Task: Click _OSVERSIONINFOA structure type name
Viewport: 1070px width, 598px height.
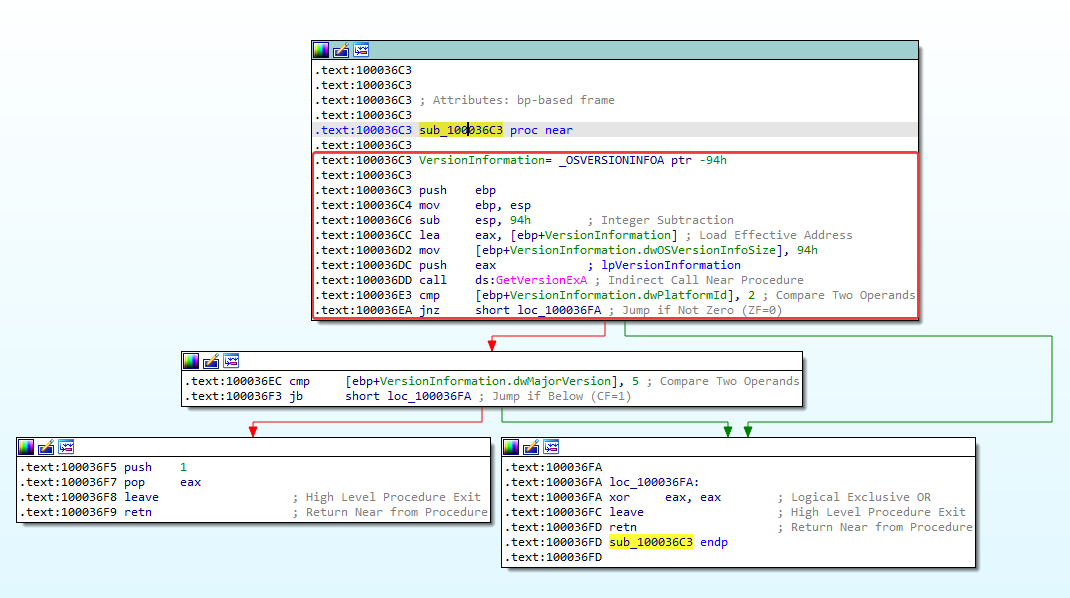Action: click(611, 160)
